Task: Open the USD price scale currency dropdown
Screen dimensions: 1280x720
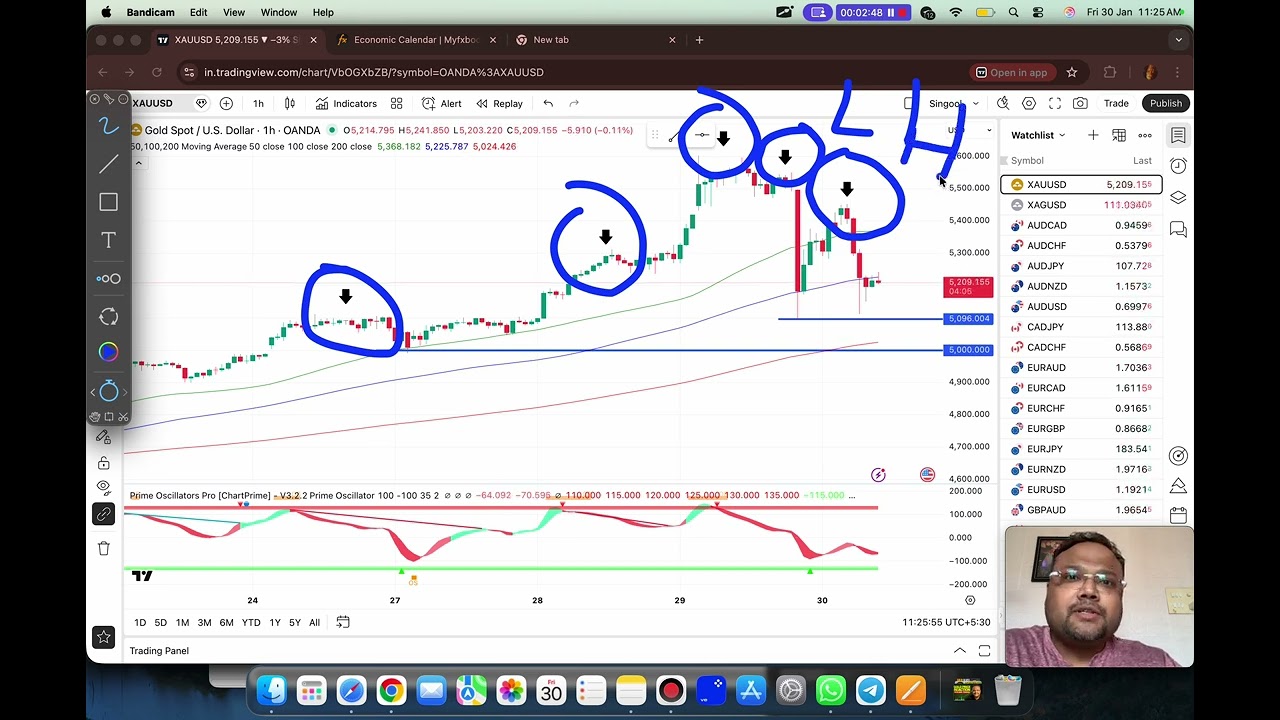Action: click(972, 130)
